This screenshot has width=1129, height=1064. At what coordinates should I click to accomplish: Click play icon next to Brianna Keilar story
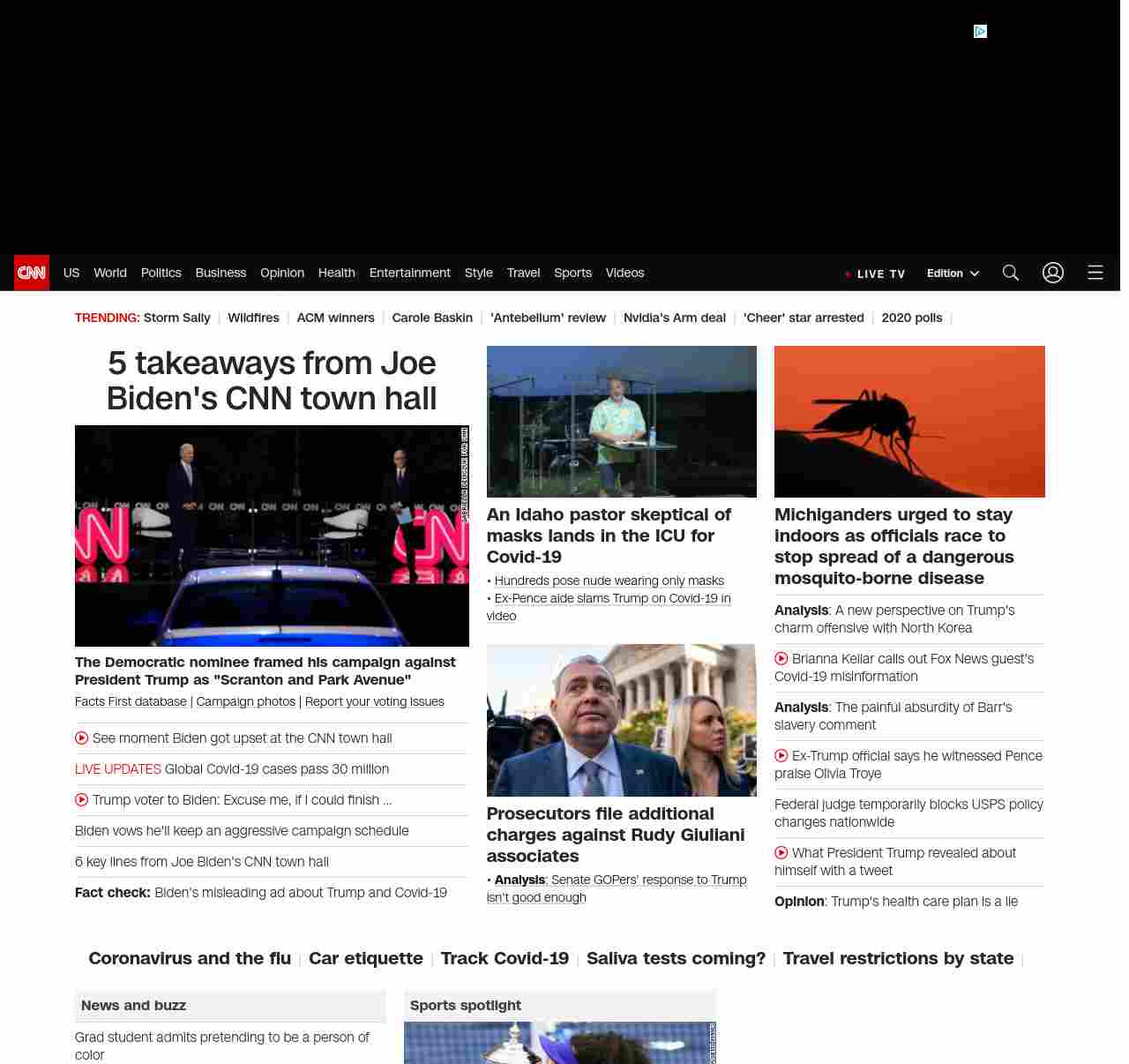(781, 659)
